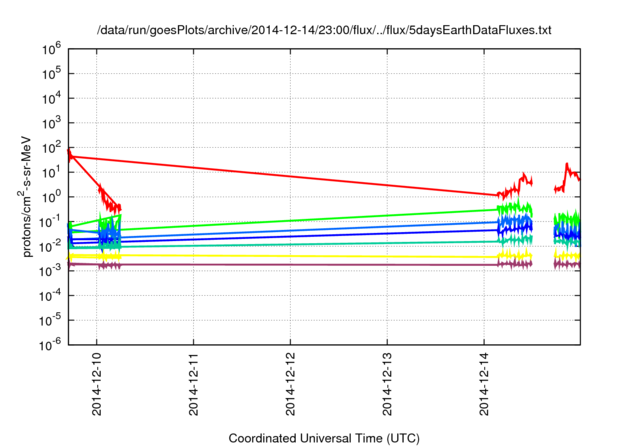640x448 pixels.
Task: Click the plot title file path text
Action: (x=324, y=30)
